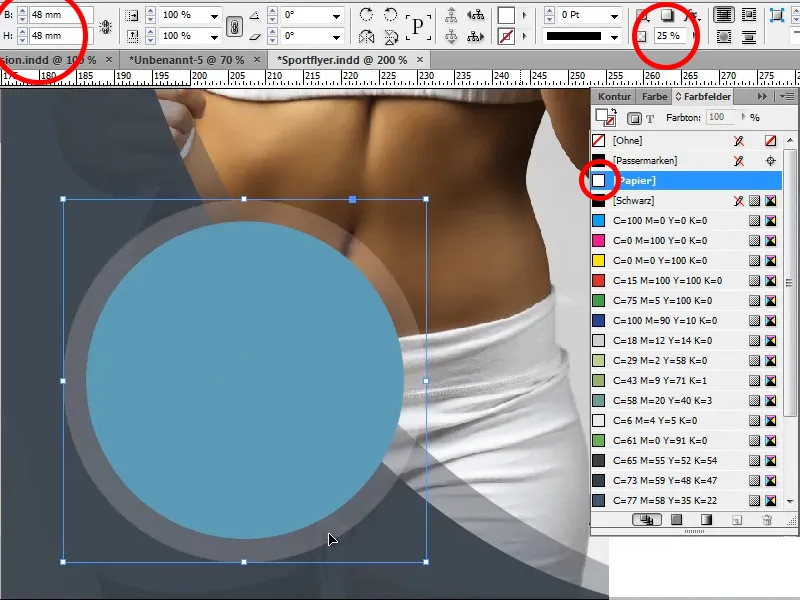Screen dimensions: 800x600
Task: Select the C=15 M=100 Y=100 K=0 swatch
Action: point(686,281)
